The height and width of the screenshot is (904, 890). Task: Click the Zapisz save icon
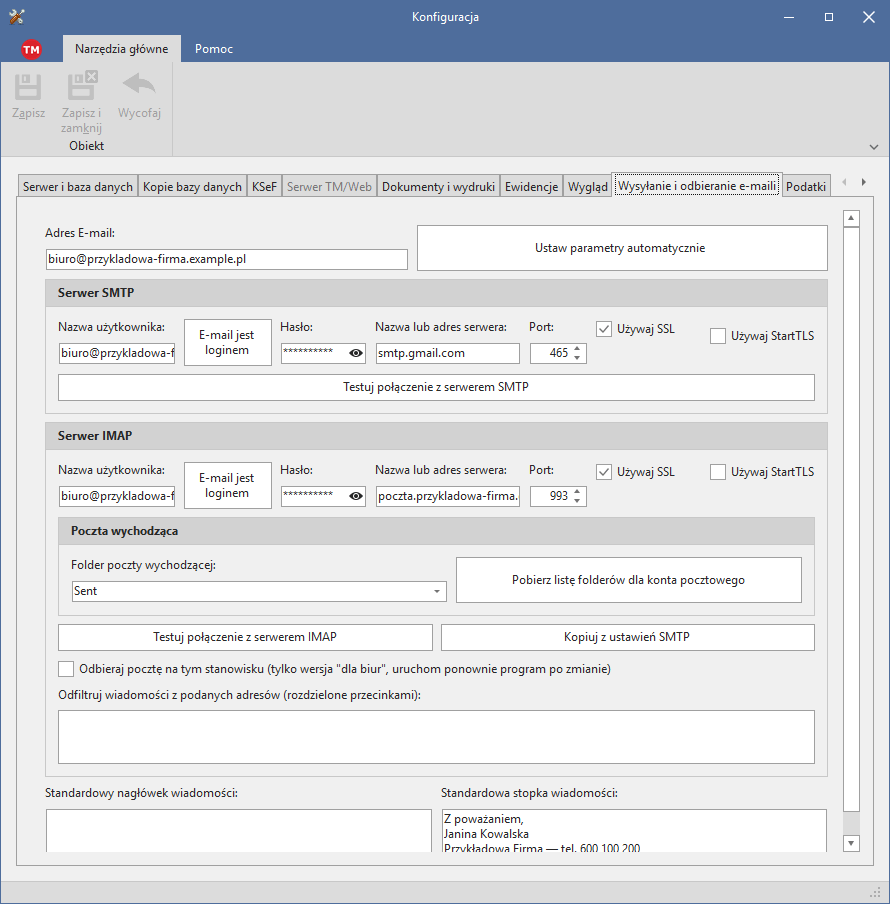point(28,87)
